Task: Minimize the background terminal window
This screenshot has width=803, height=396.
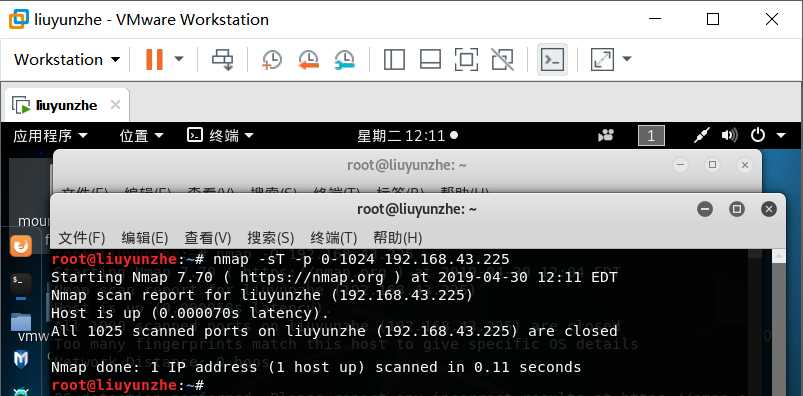Action: 680,165
